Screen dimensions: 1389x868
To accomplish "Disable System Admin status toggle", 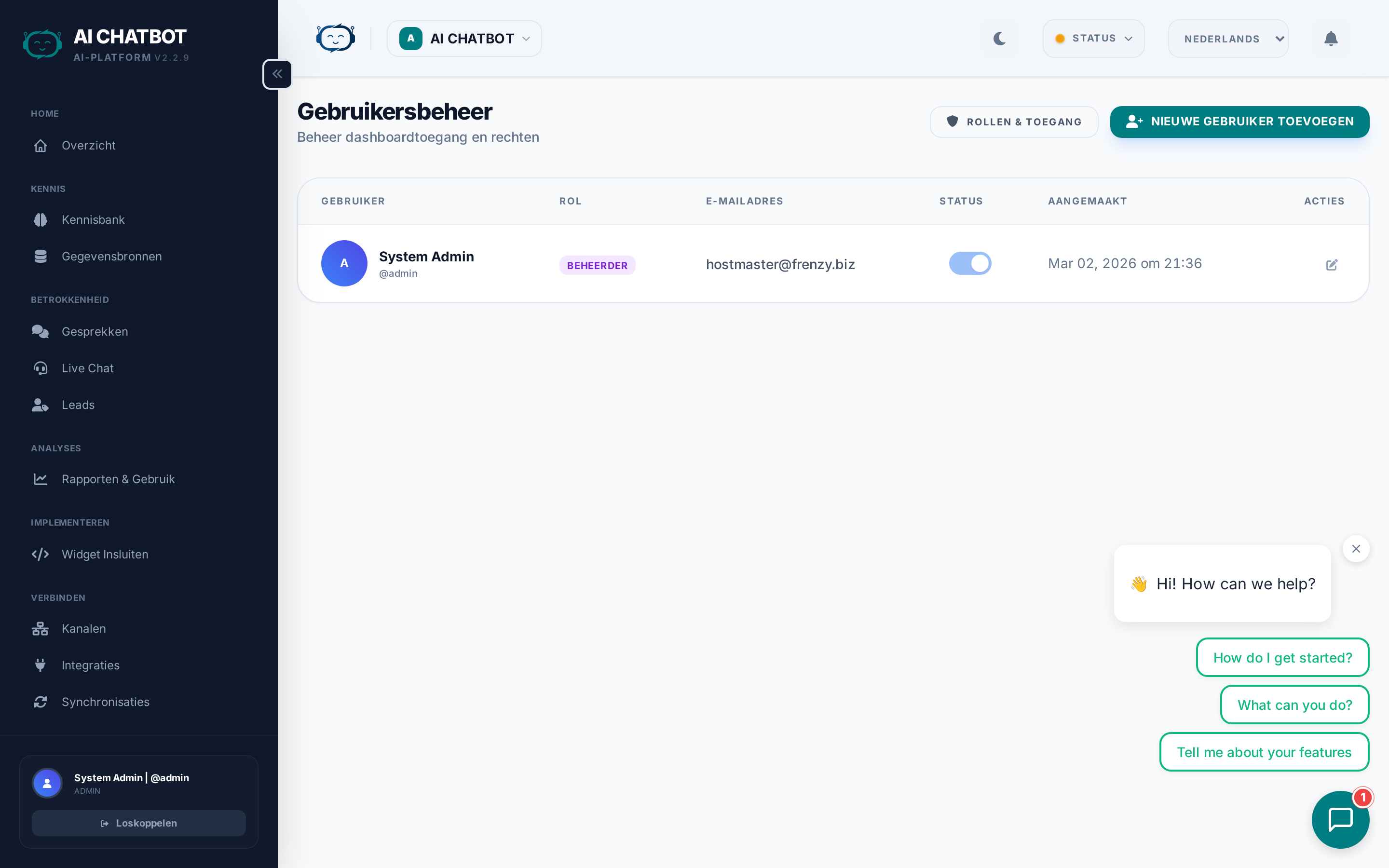I will (969, 263).
